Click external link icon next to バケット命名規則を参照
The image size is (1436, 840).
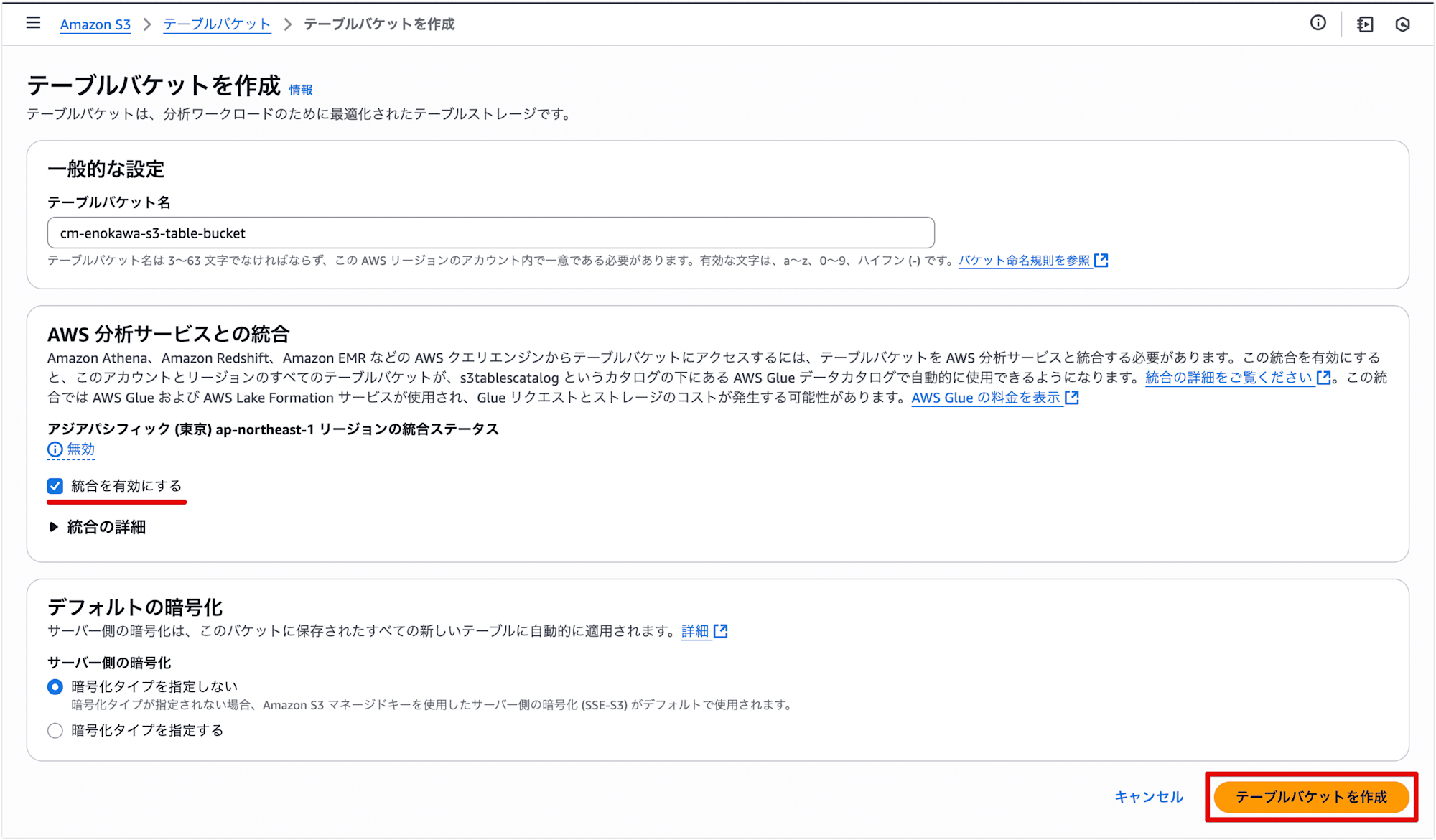[1101, 260]
